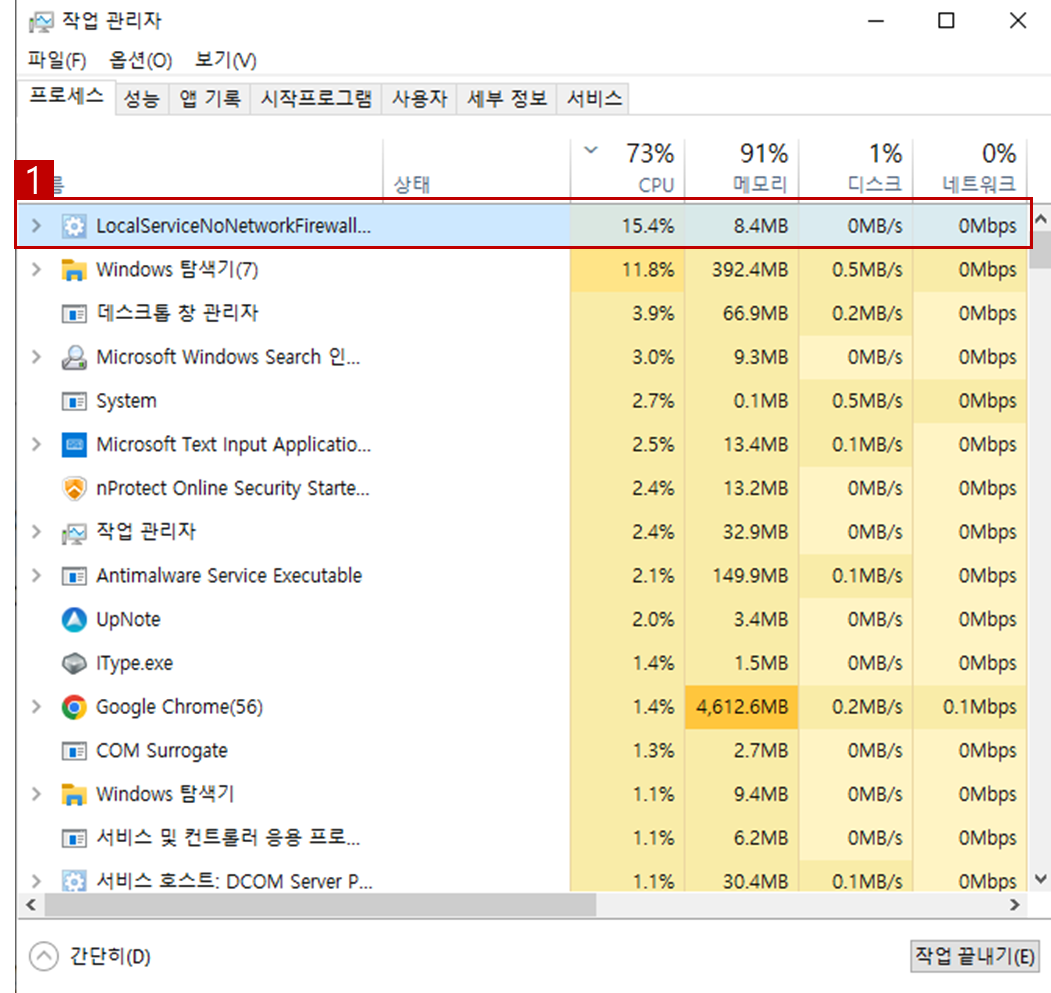Click the horizontal scrollbar right arrow
The height and width of the screenshot is (993, 1051).
(1015, 905)
